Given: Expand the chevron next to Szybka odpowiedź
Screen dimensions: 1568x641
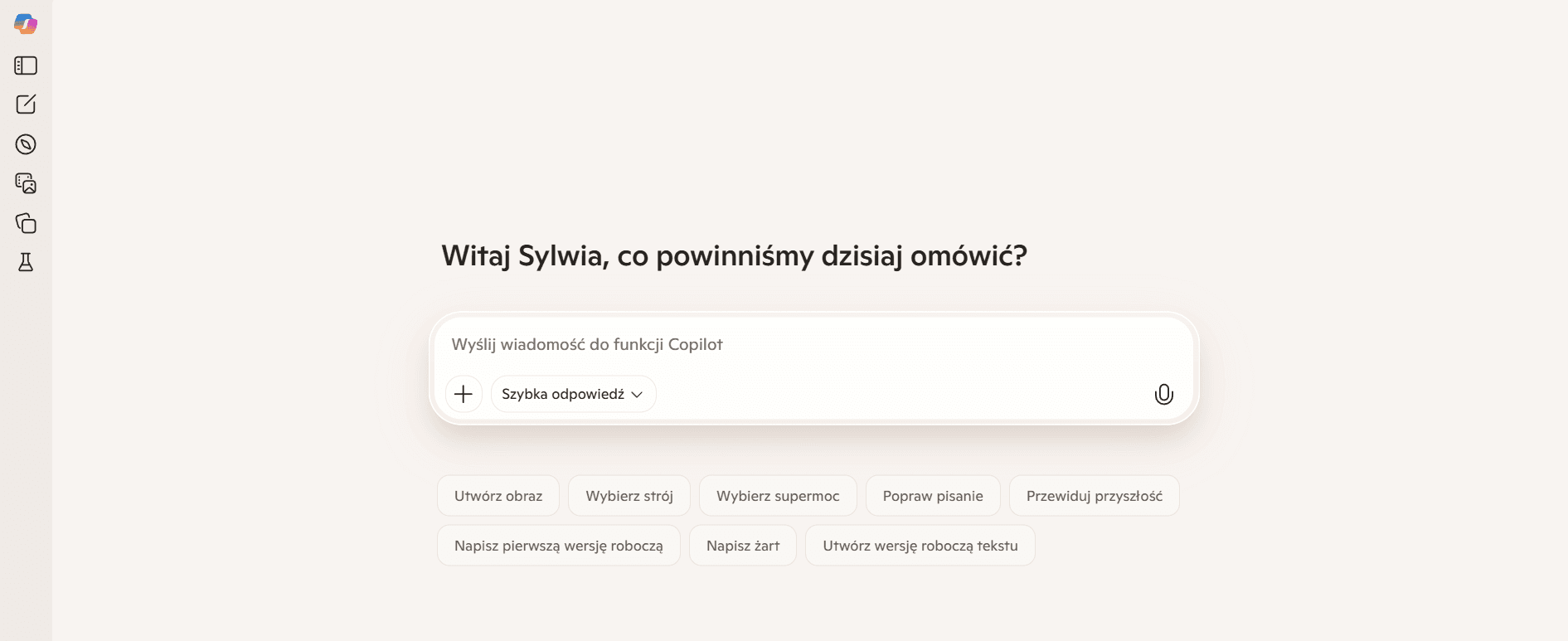Looking at the screenshot, I should [637, 394].
